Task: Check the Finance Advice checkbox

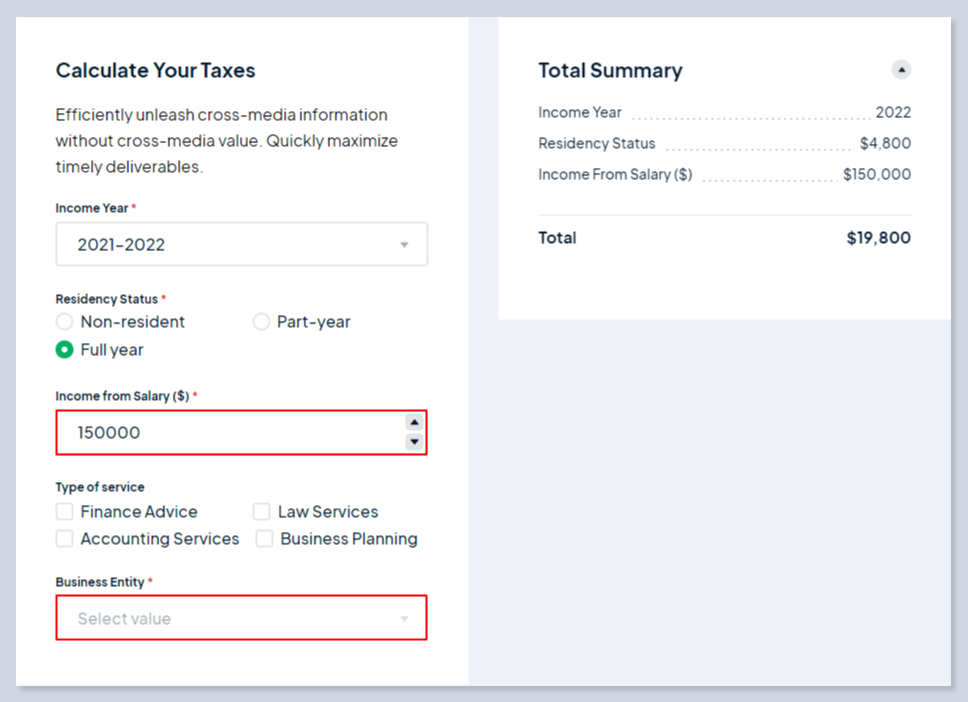Action: pos(65,512)
